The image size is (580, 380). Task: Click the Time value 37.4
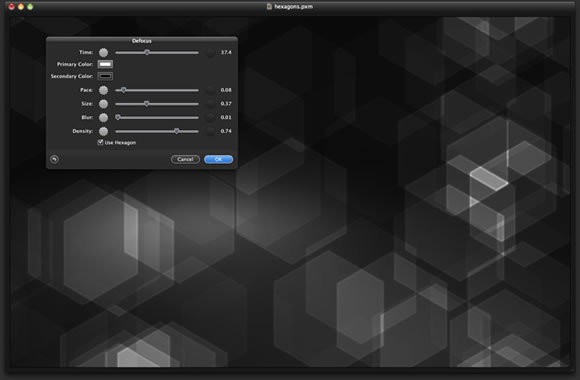coord(226,53)
